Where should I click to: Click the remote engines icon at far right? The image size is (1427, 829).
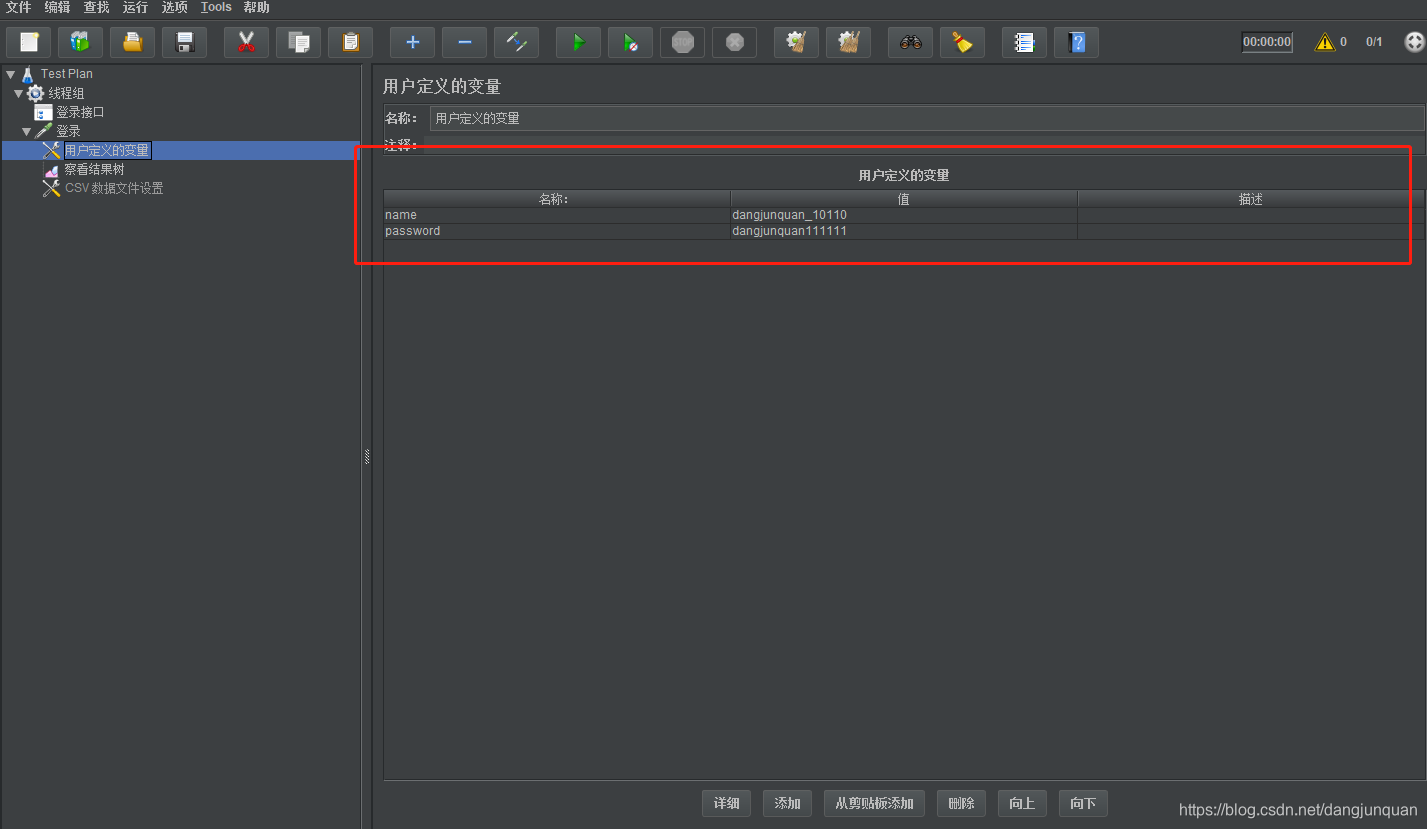(1414, 42)
